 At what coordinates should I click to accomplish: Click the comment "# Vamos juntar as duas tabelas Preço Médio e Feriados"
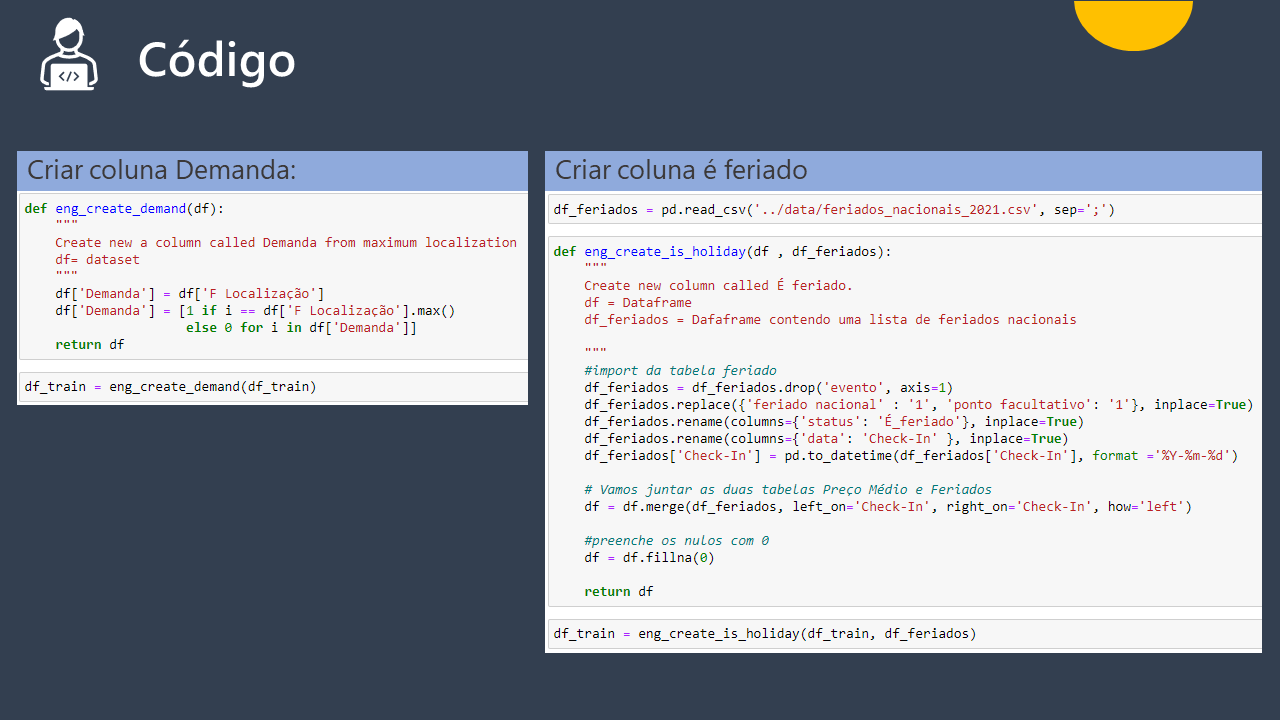click(788, 490)
